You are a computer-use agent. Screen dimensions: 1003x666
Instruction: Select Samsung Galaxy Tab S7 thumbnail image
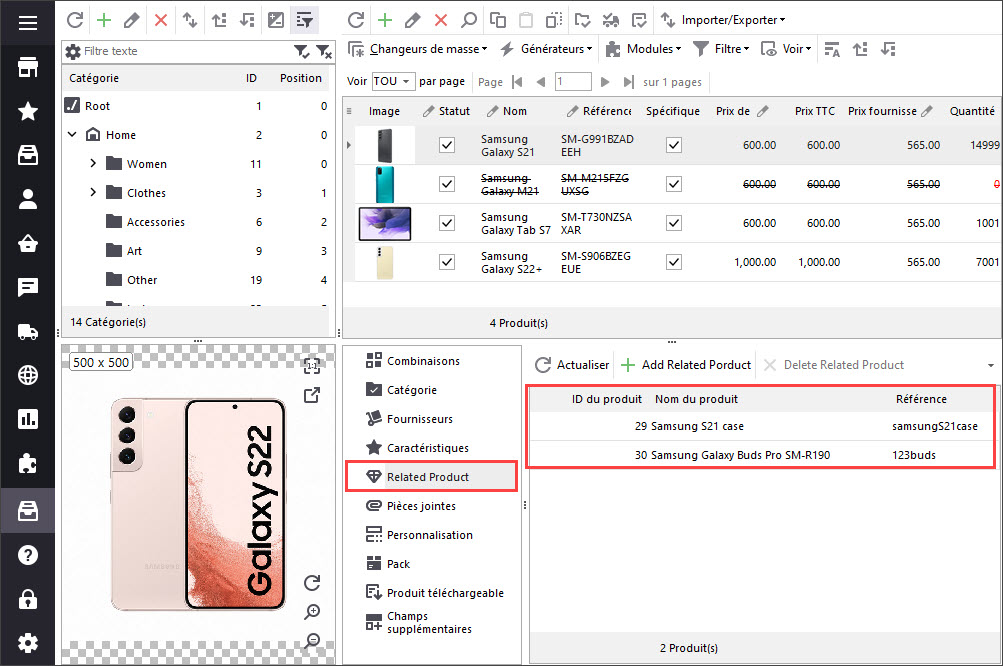(x=384, y=223)
